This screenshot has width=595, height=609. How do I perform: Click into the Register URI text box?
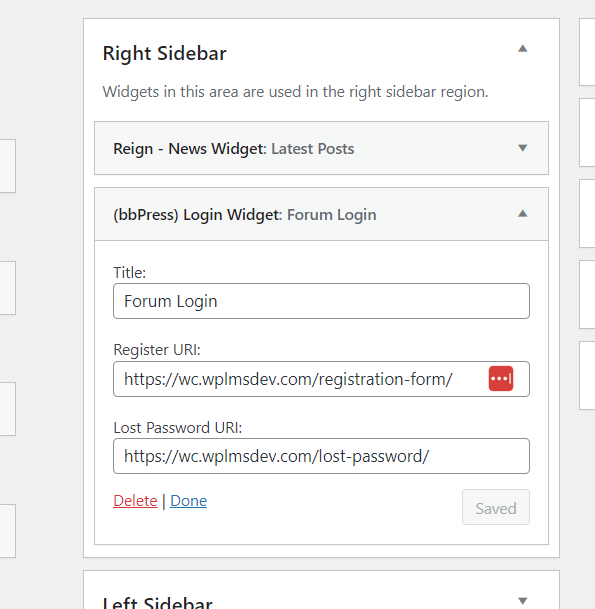click(321, 379)
